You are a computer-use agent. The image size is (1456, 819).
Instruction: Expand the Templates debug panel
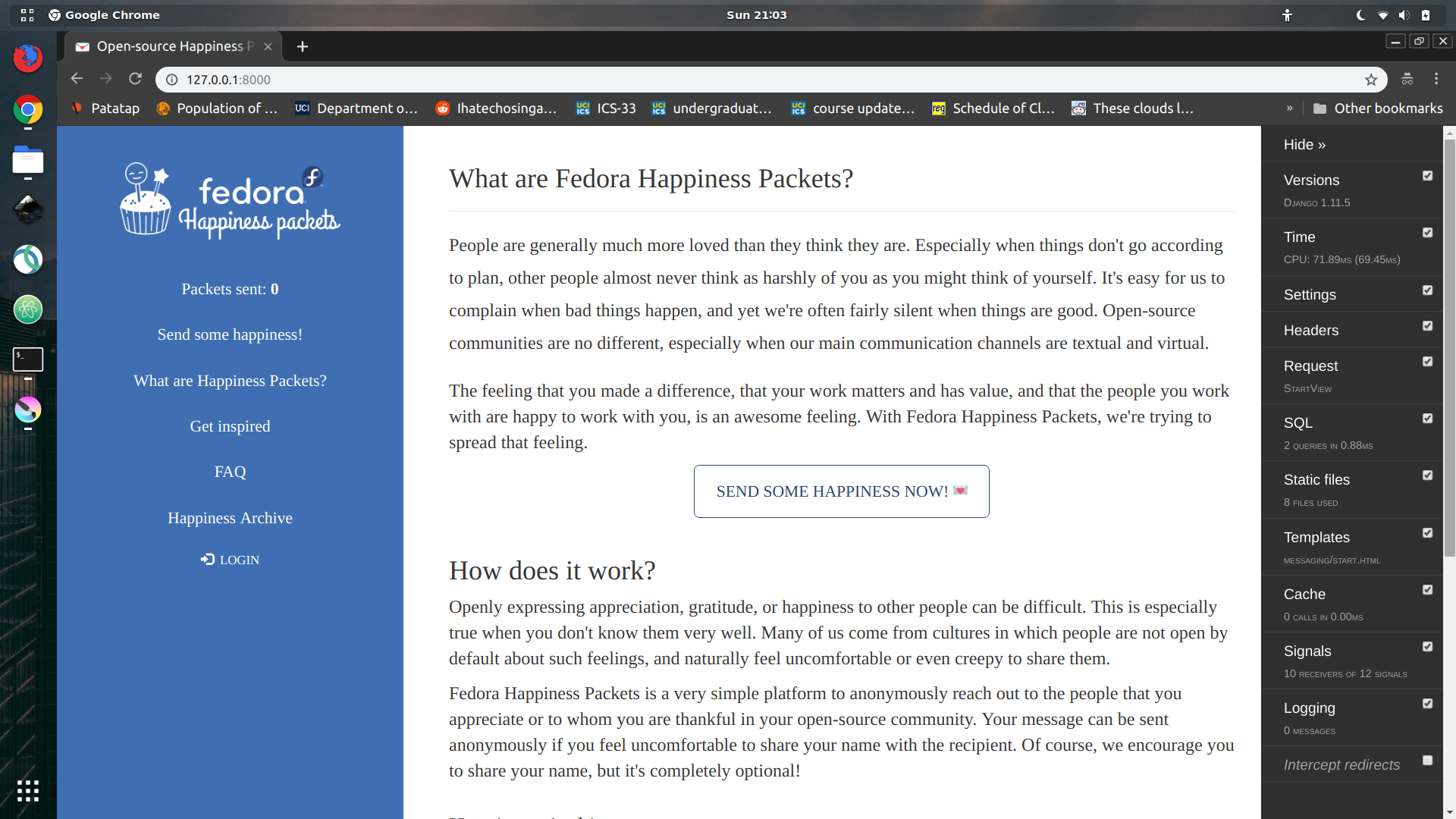[1317, 538]
